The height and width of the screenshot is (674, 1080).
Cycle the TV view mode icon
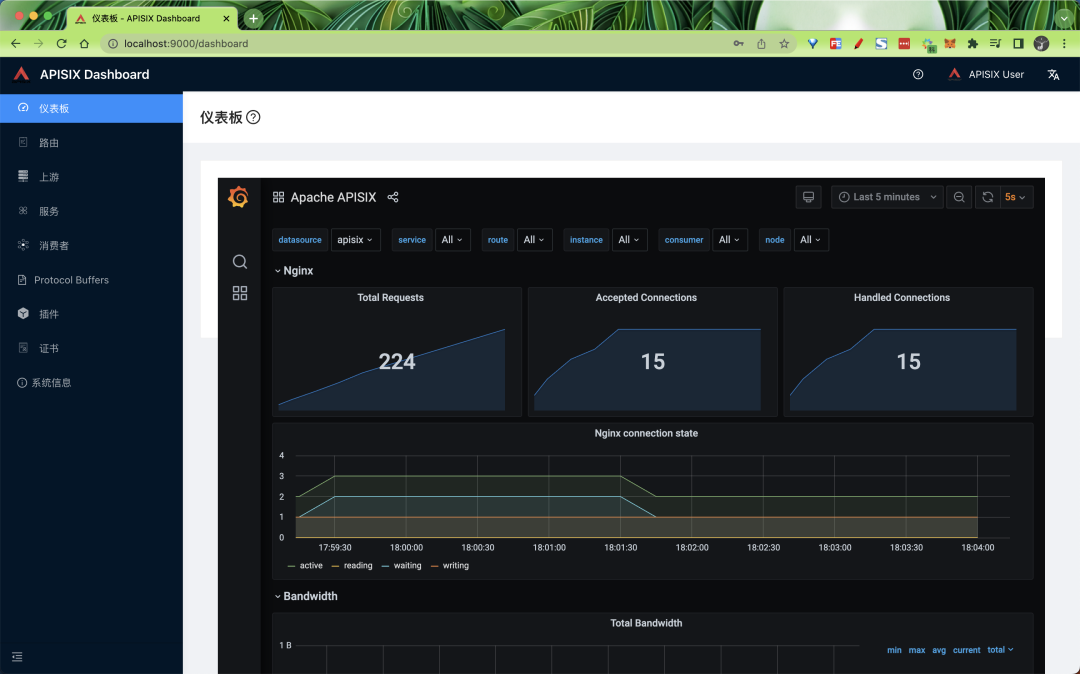[808, 197]
